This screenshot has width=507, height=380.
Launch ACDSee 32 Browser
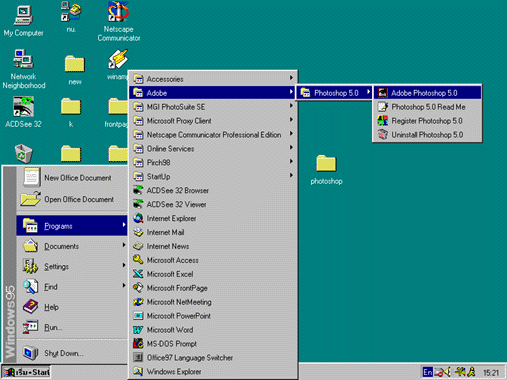[213, 190]
